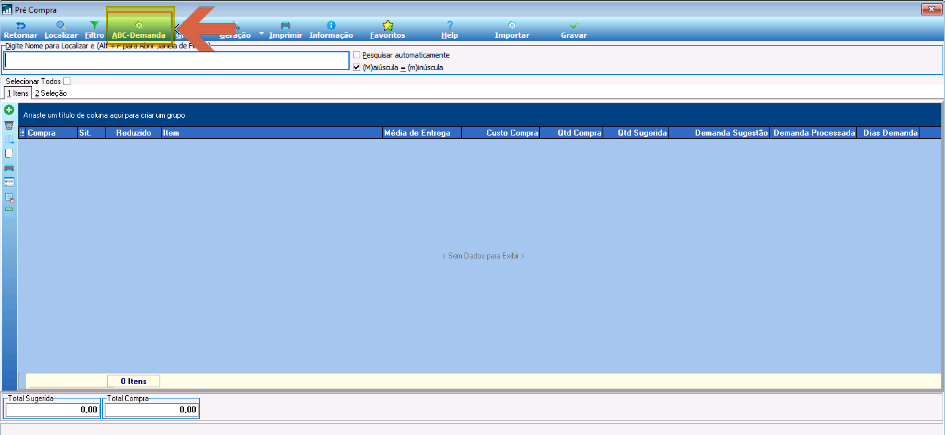Viewport: 945px width, 435px height.
Task: Uncheck the (M)aiúscula = (m)inúscula checkbox
Action: point(357,67)
